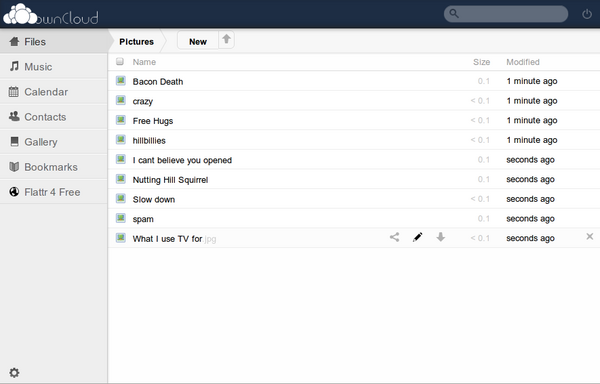Open the Nutting Hill Squirrel file

(170, 180)
